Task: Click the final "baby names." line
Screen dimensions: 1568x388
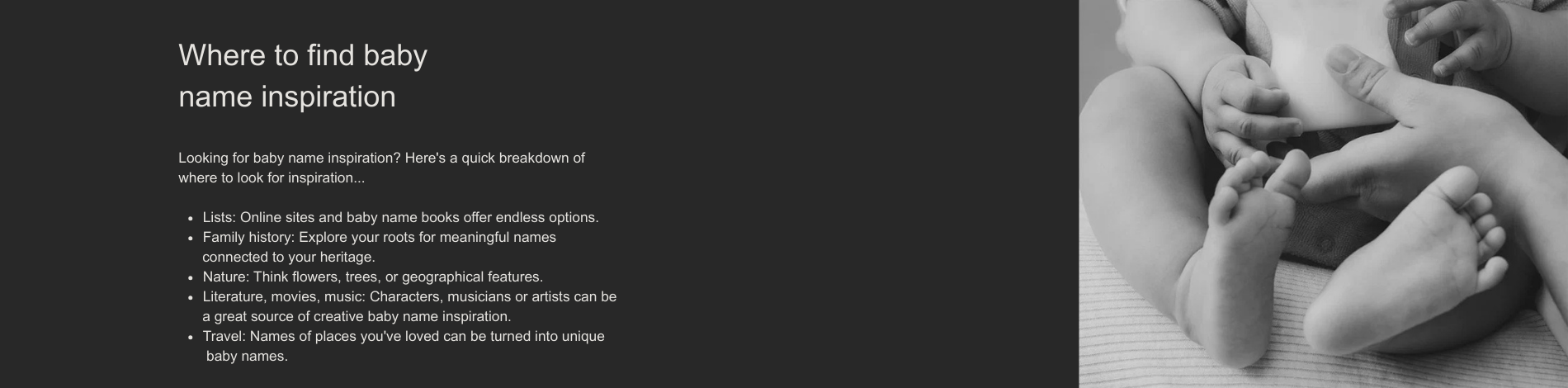Action: (x=247, y=356)
